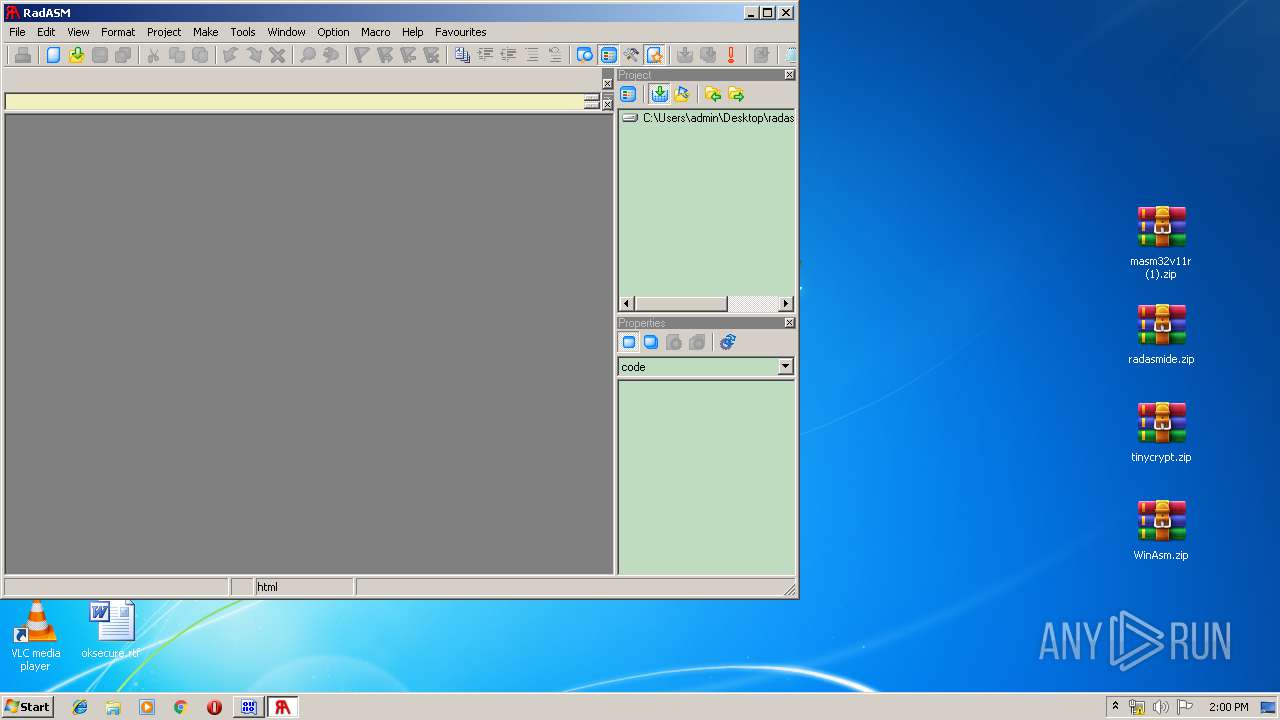The width and height of the screenshot is (1280, 720).
Task: Open the View menu
Action: pyautogui.click(x=78, y=32)
